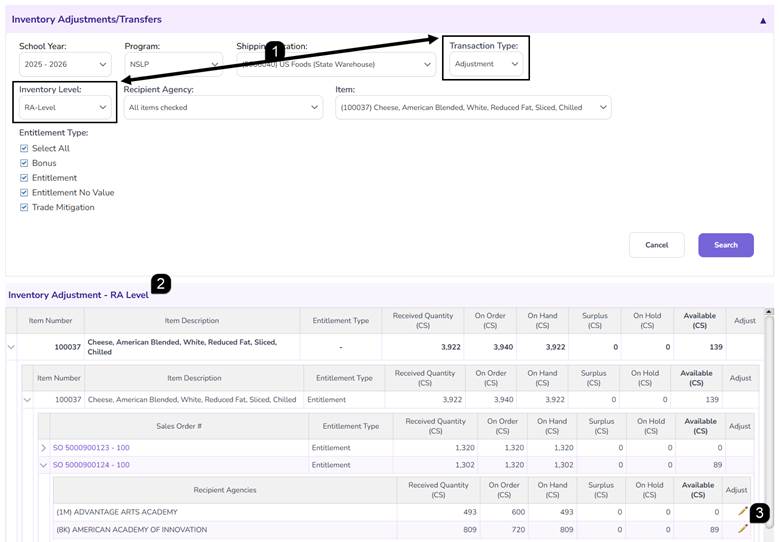Click pencil adjust icon for Advantage Arts Academy
Image resolution: width=779 pixels, height=542 pixels.
(x=742, y=511)
